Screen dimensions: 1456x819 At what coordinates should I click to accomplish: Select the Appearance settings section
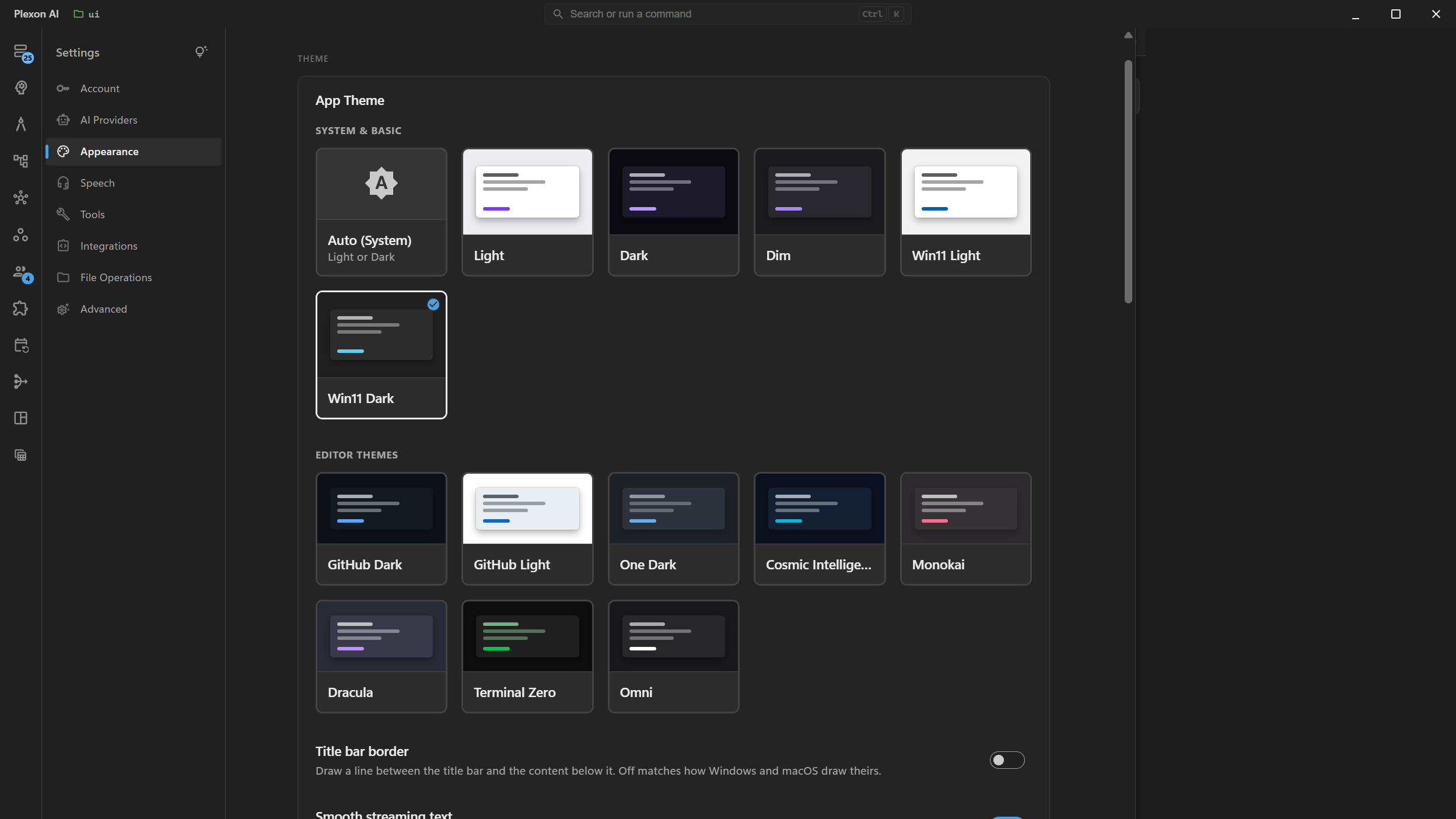tap(134, 152)
